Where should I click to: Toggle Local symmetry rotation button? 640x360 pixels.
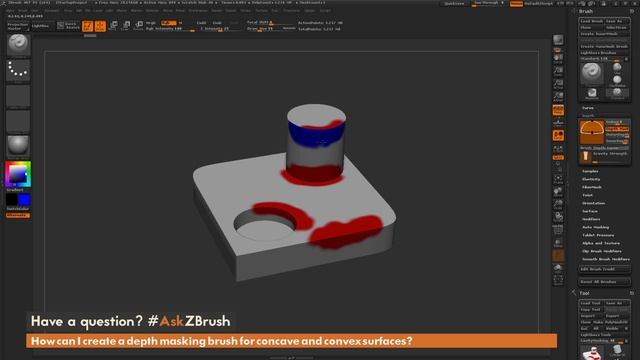point(558,136)
